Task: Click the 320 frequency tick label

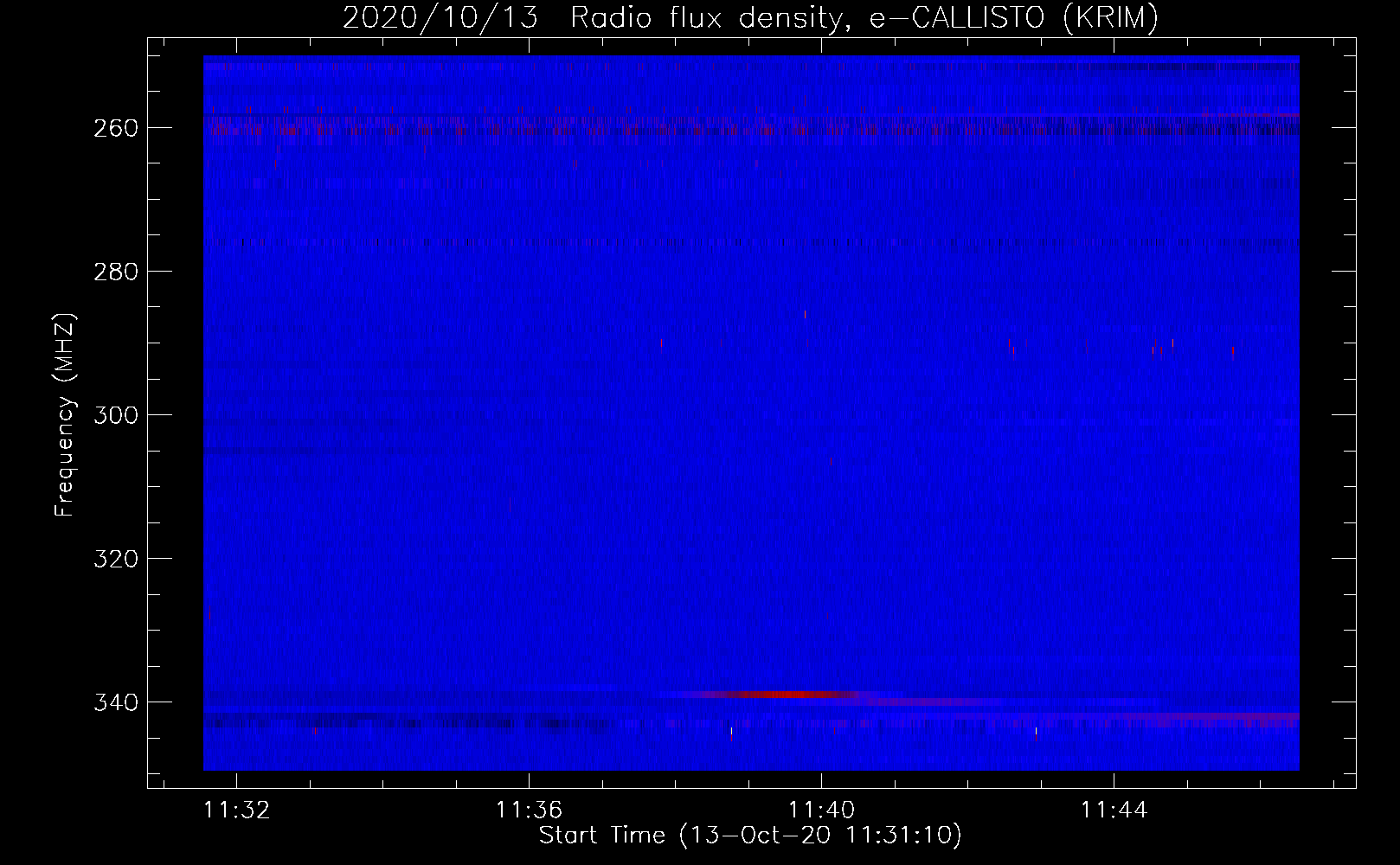Action: (x=115, y=559)
